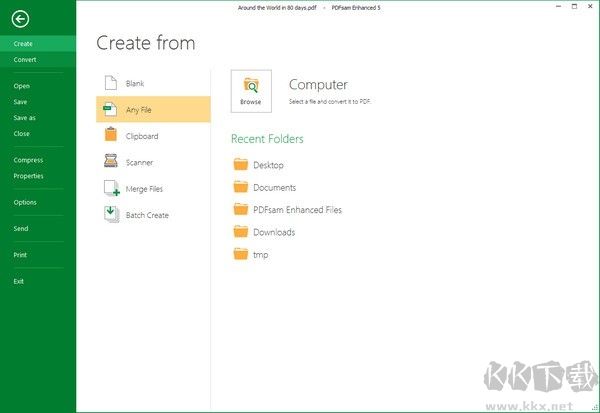Click the Downloads folder name

274,232
